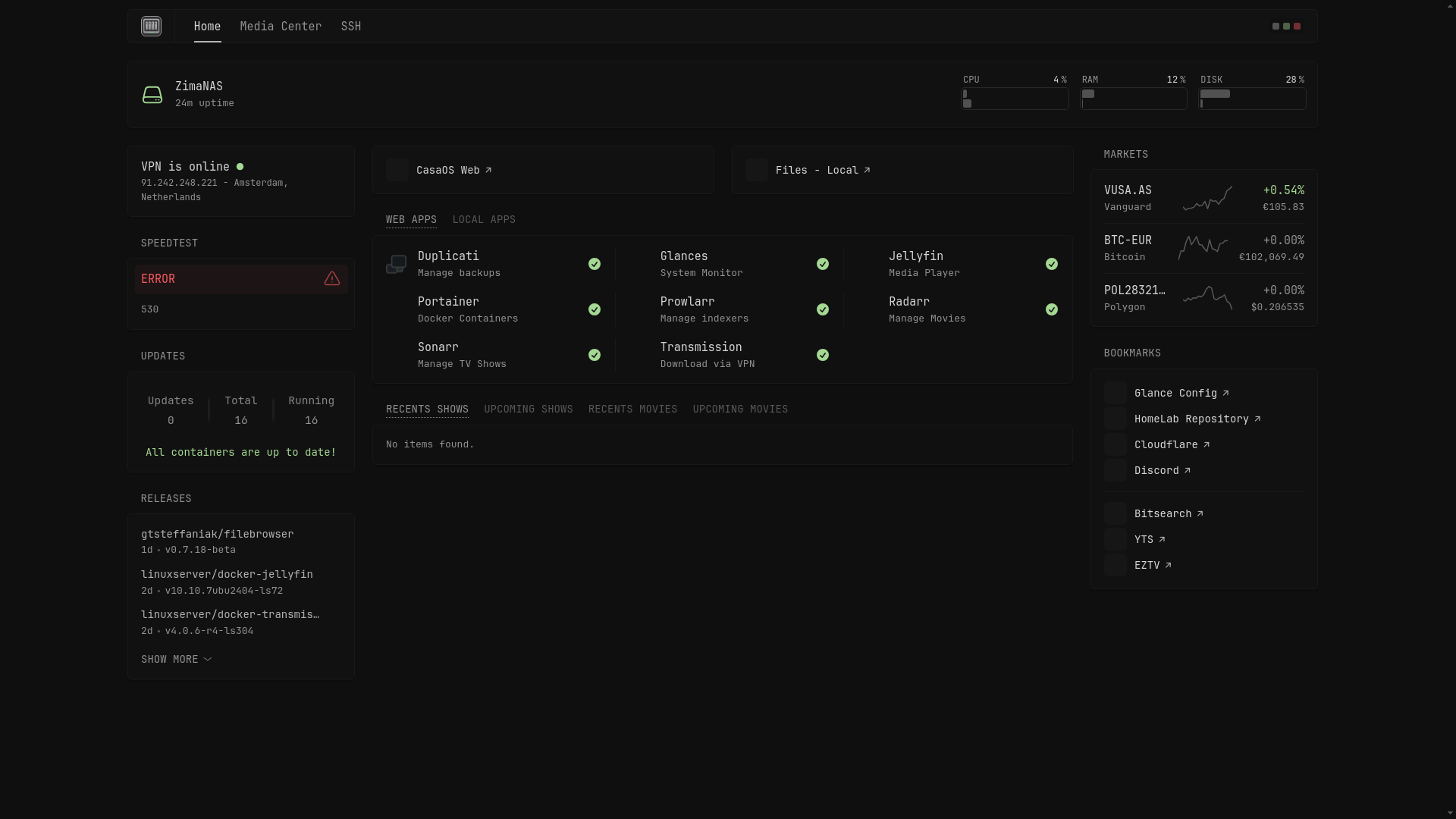This screenshot has height=819, width=1456.
Task: Open the Duplicati app link
Action: (448, 256)
